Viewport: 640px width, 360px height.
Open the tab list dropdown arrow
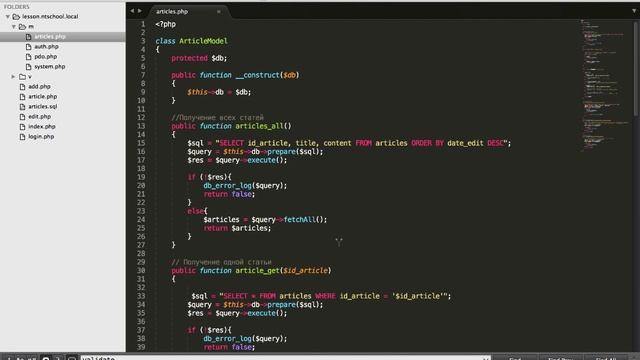[634, 11]
